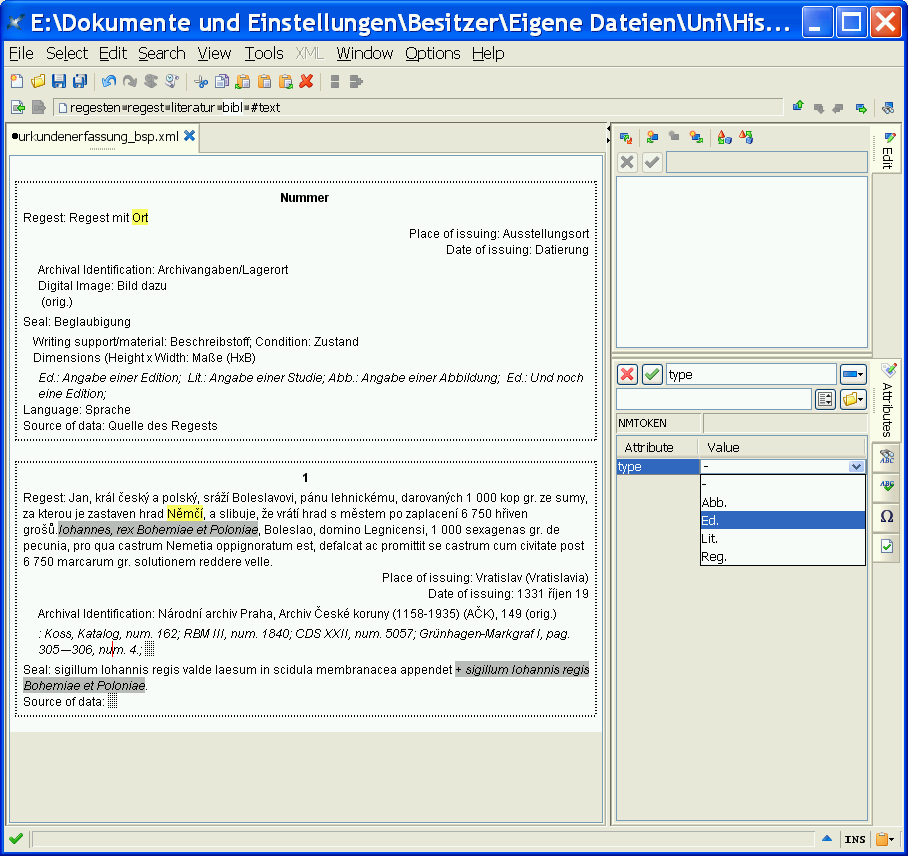Apply the attribute edit with the green check button
This screenshot has height=856, width=908.
pos(652,374)
